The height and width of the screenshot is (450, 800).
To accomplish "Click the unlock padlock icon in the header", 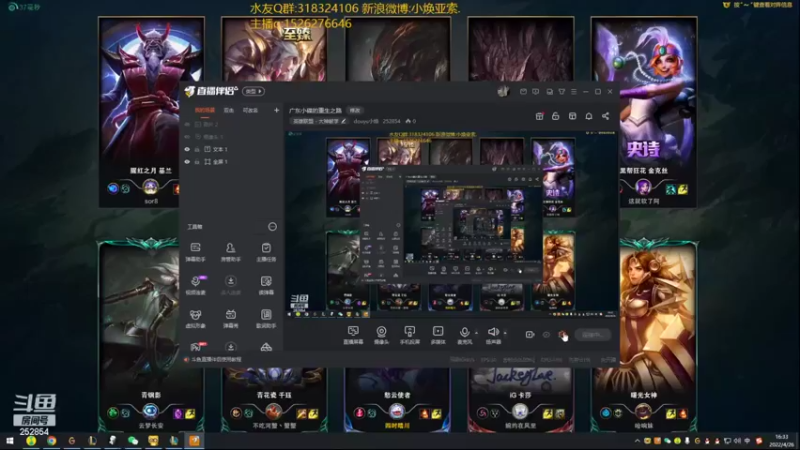I will click(x=556, y=116).
